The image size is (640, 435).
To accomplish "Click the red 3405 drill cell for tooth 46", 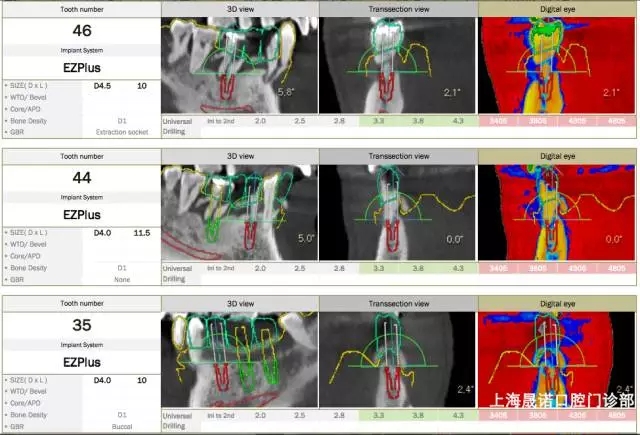I will (x=498, y=121).
